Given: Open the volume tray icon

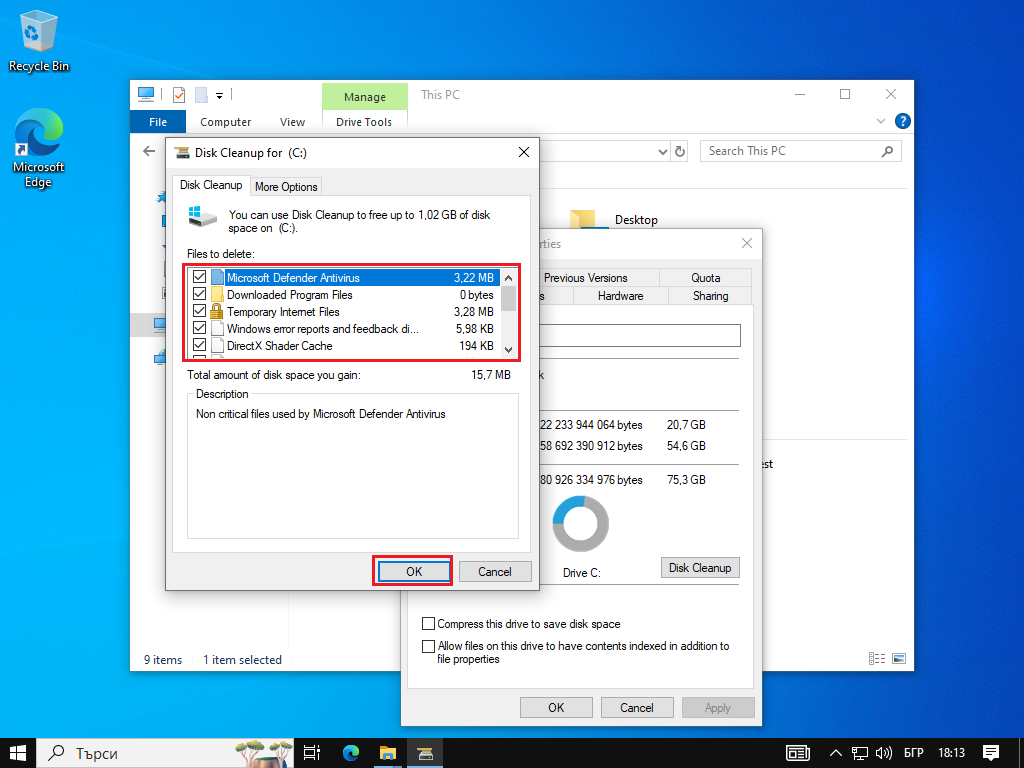Looking at the screenshot, I should (883, 753).
